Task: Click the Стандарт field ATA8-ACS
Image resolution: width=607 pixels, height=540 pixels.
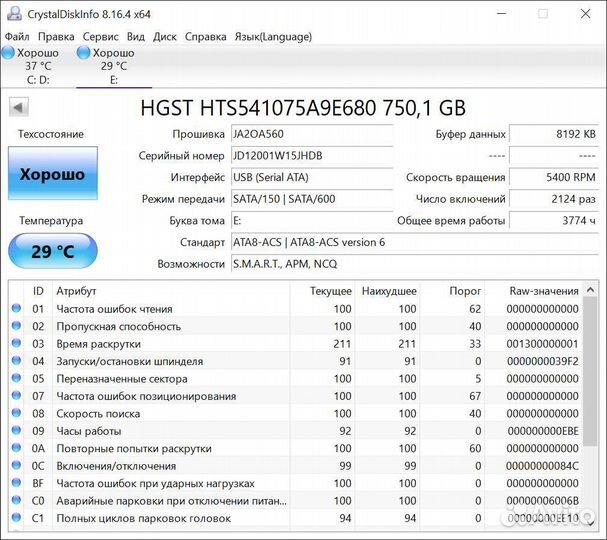Action: 415,242
